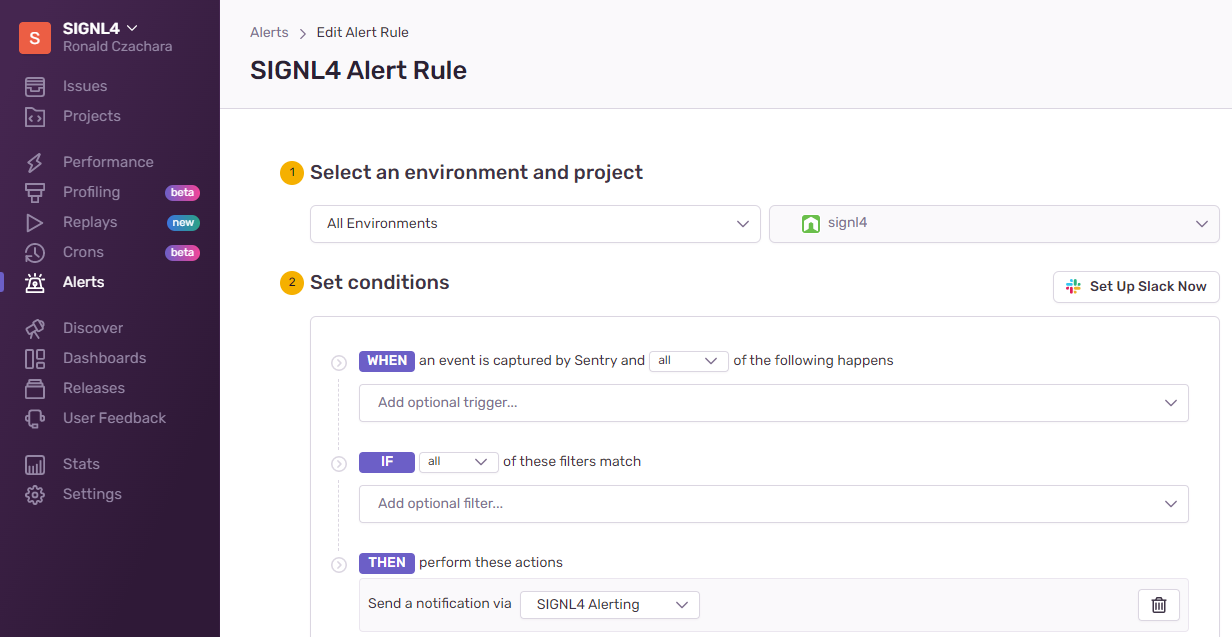Go to Releases in the sidebar
The image size is (1232, 637).
tap(94, 388)
